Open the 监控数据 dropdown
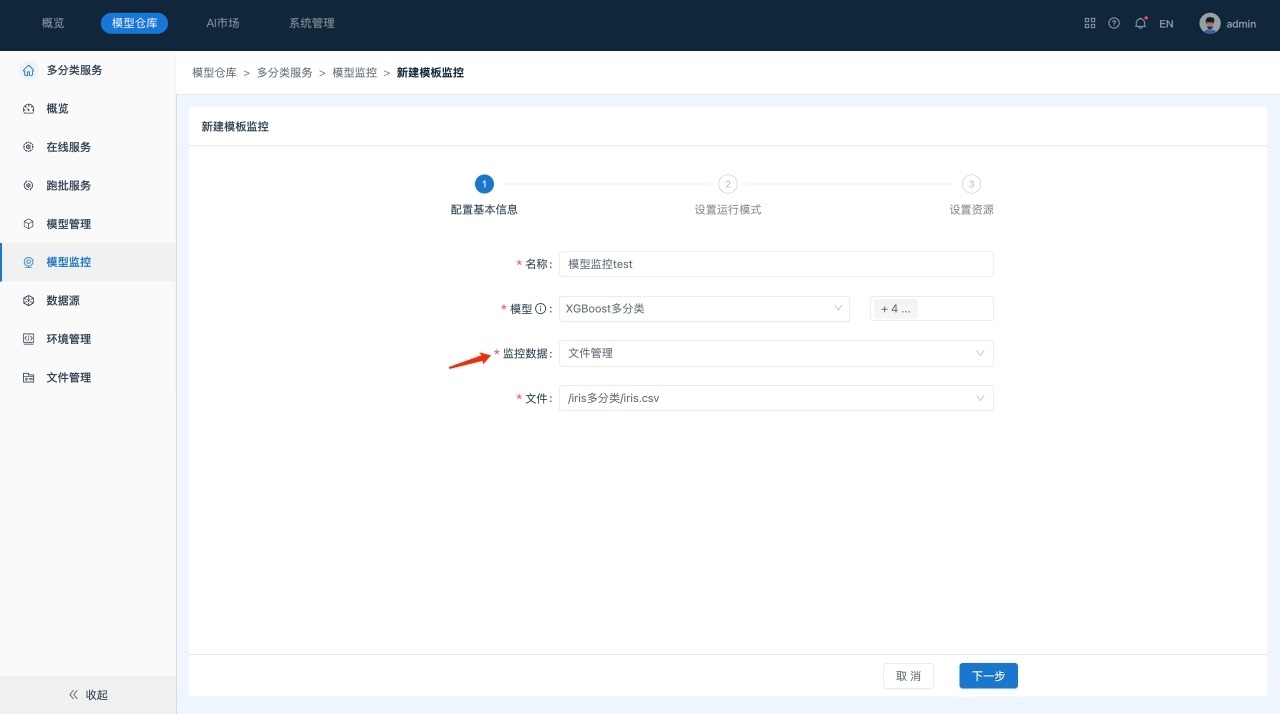Screen dimensions: 1280x714 775,354
